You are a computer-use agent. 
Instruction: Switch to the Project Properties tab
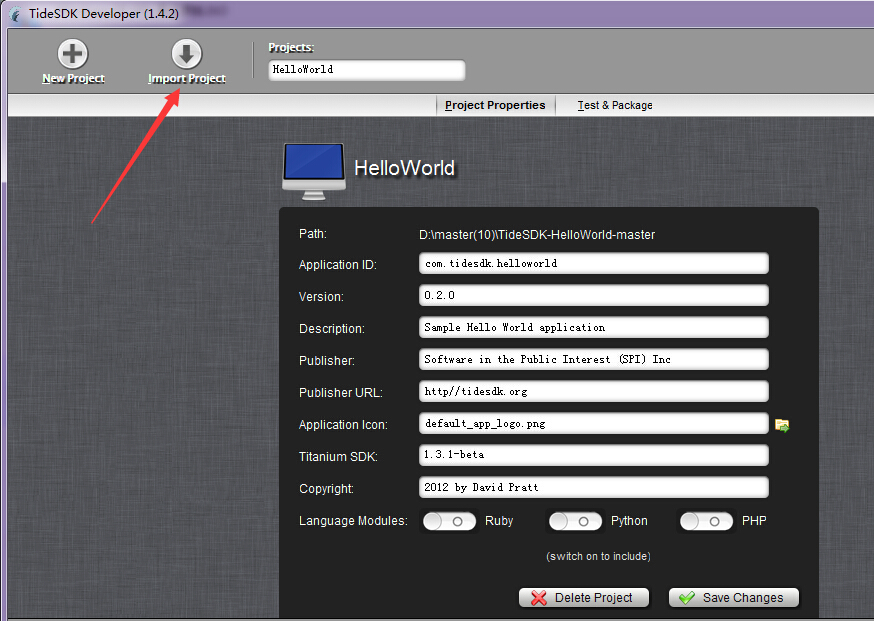pyautogui.click(x=495, y=105)
